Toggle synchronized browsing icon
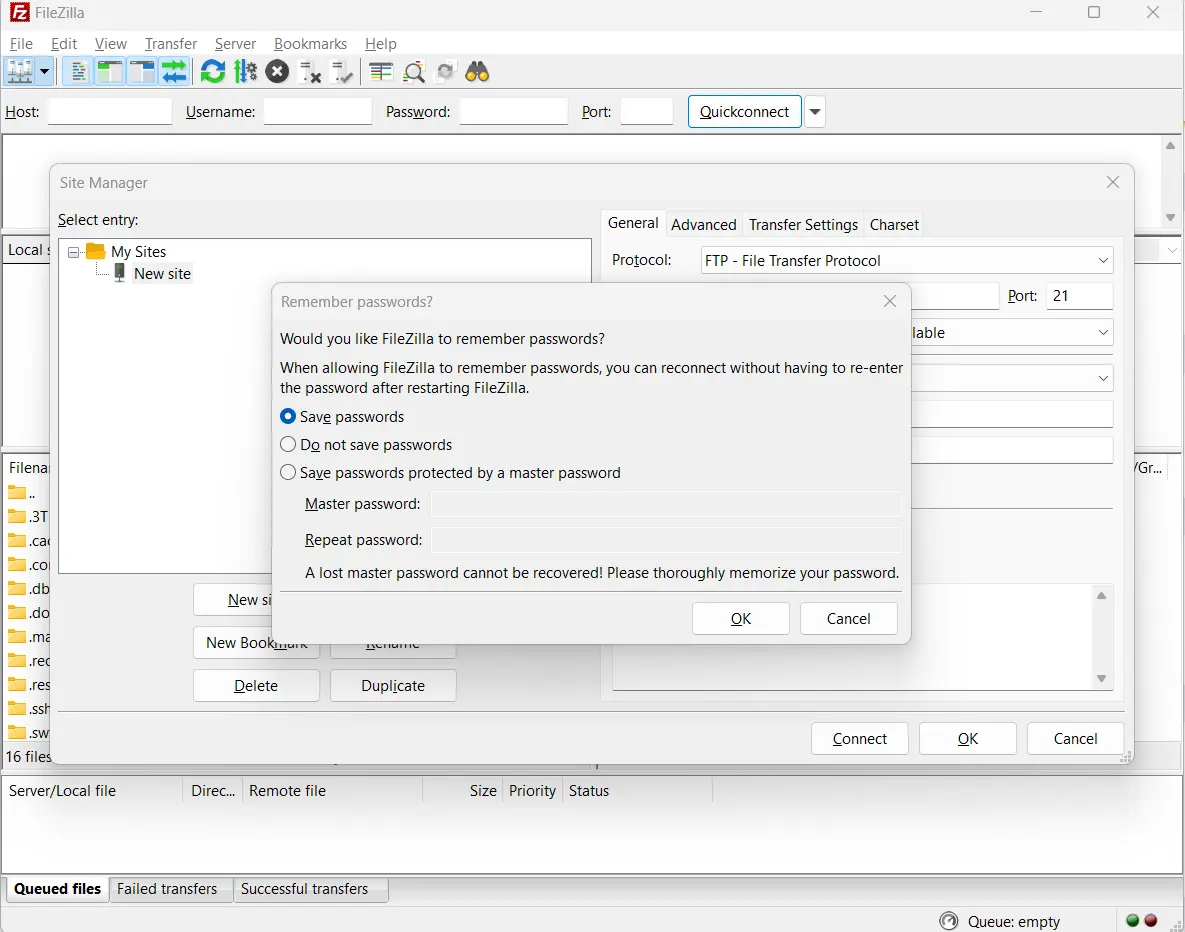The height and width of the screenshot is (932, 1185). click(446, 72)
